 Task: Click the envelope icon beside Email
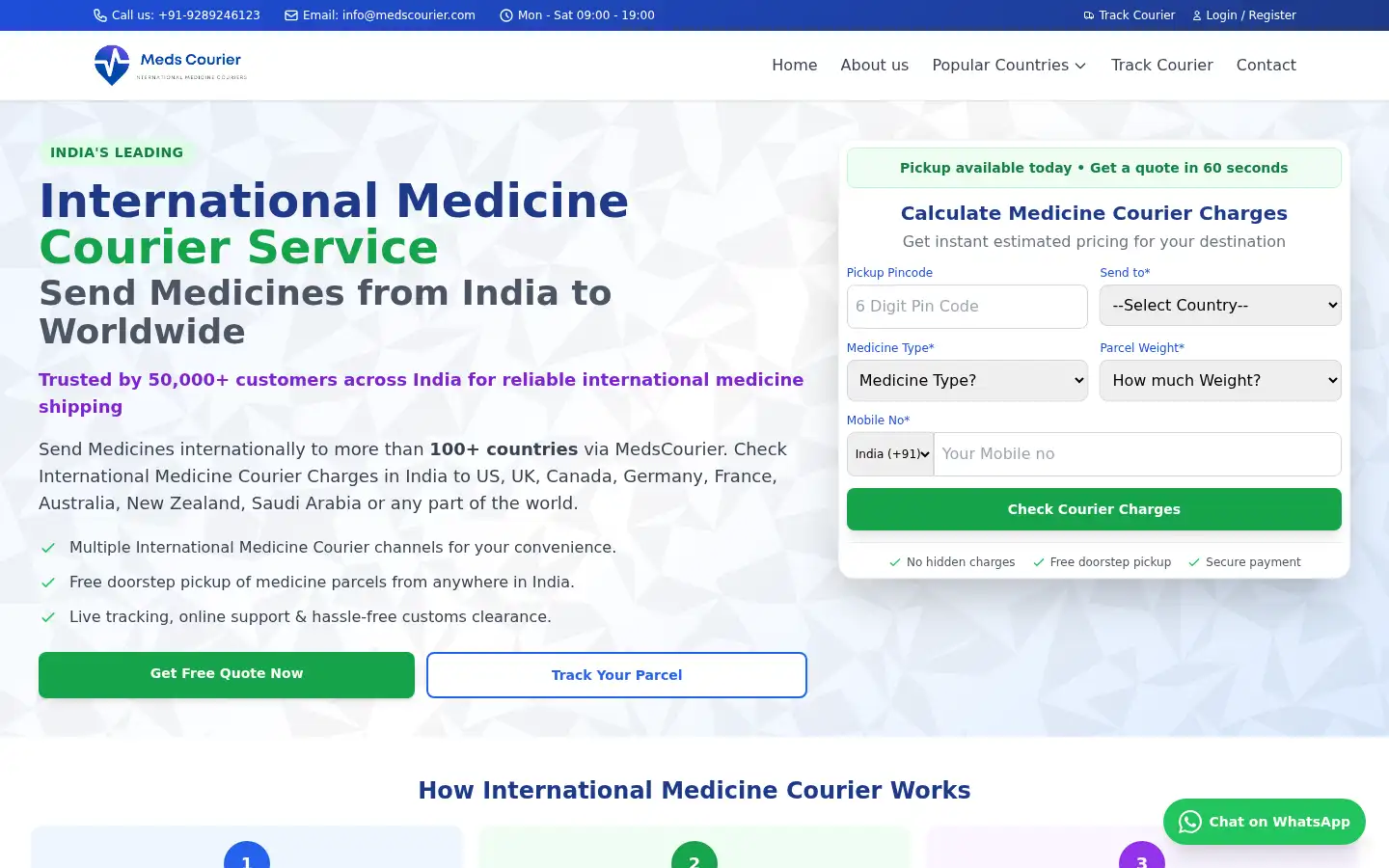(291, 15)
